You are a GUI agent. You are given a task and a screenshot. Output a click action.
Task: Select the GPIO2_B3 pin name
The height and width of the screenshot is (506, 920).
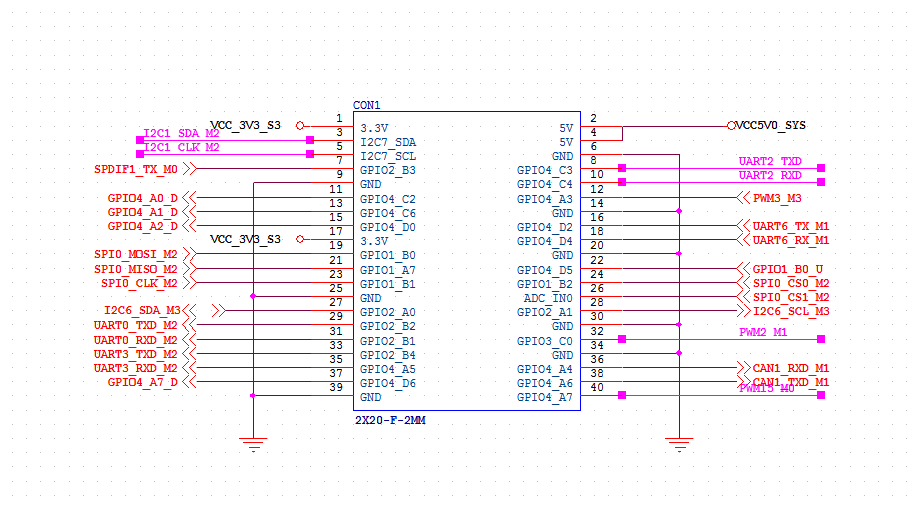[388, 171]
